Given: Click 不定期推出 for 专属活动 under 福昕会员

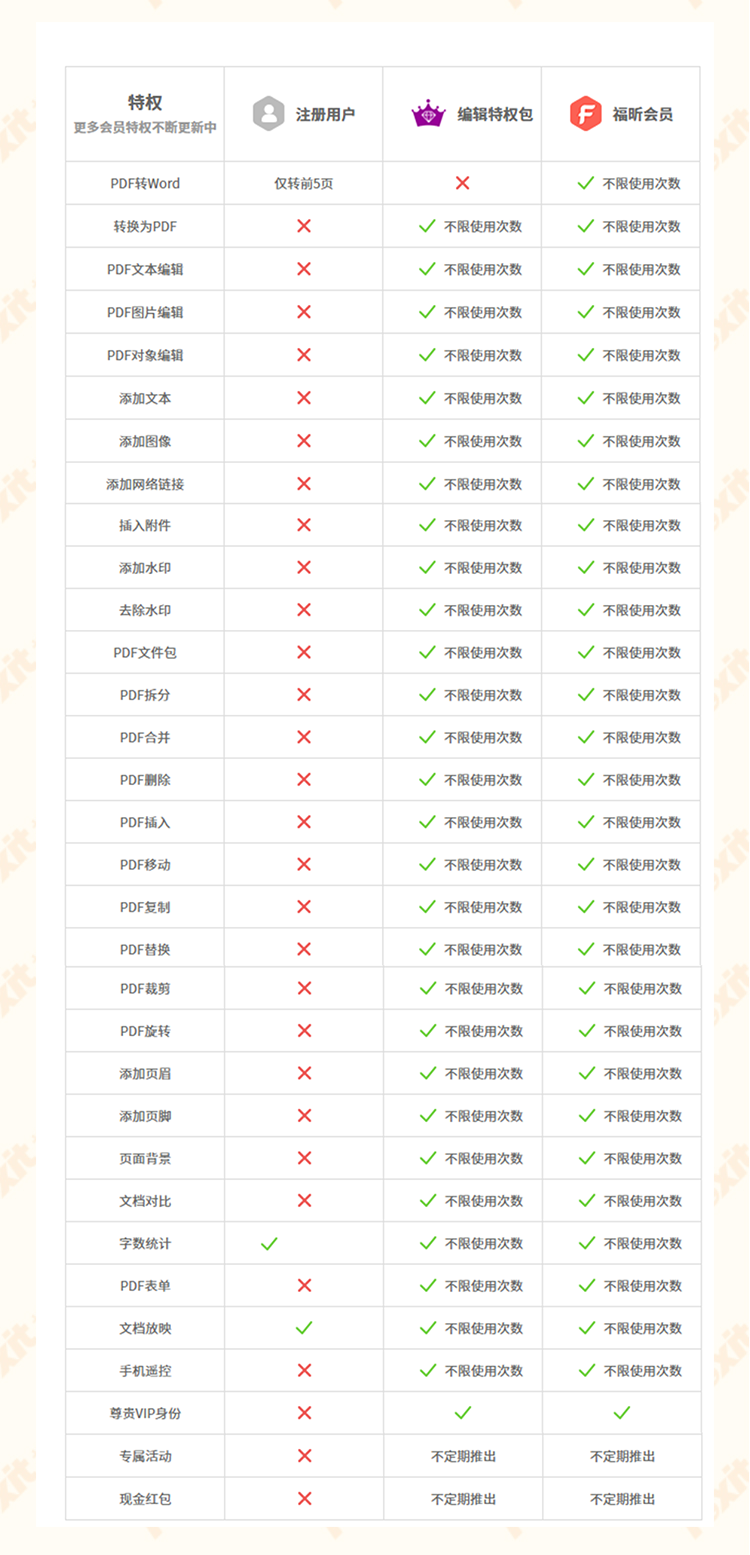Looking at the screenshot, I should 622,1456.
